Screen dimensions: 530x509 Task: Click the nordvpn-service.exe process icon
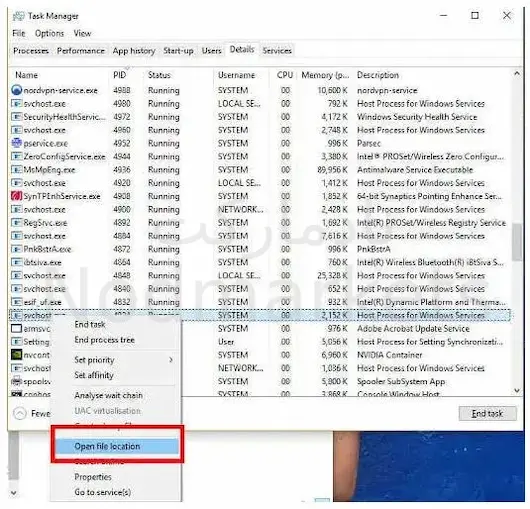click(x=17, y=90)
